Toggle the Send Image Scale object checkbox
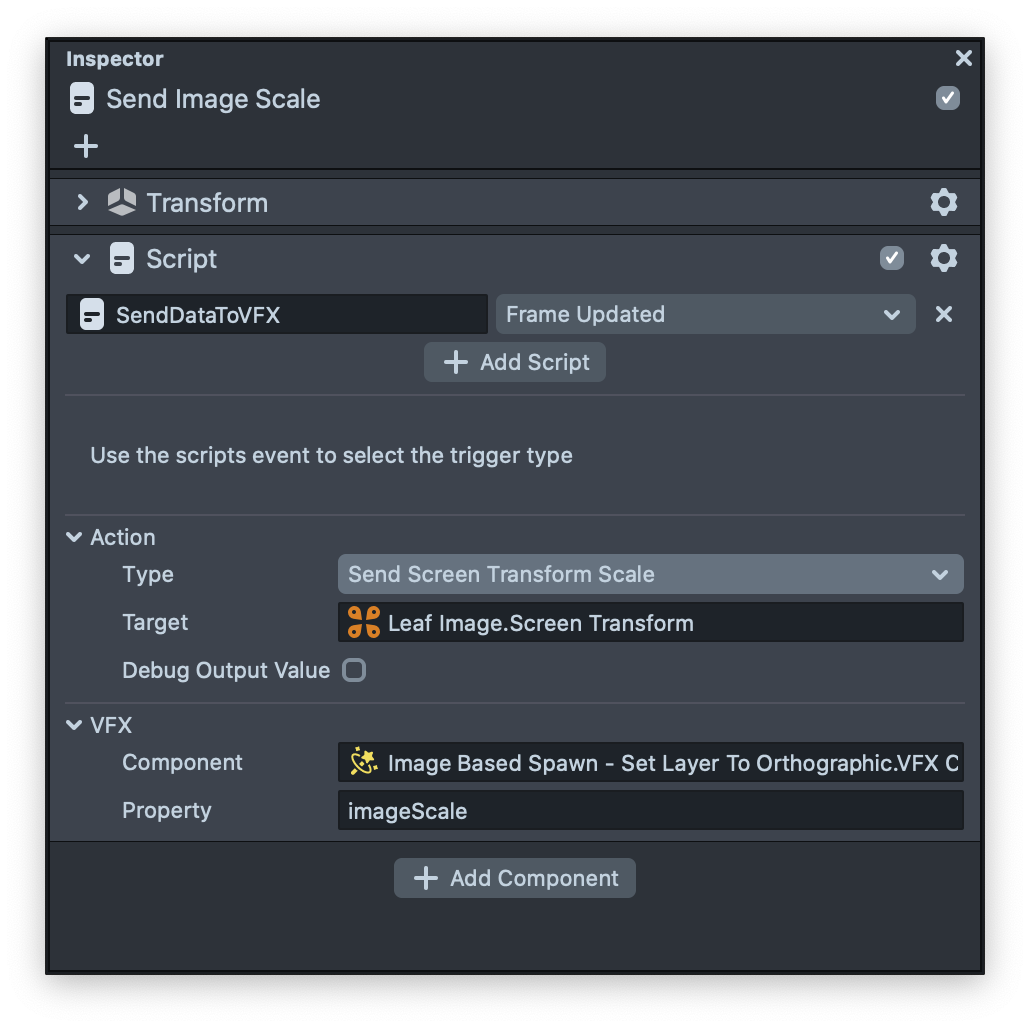 click(x=947, y=98)
